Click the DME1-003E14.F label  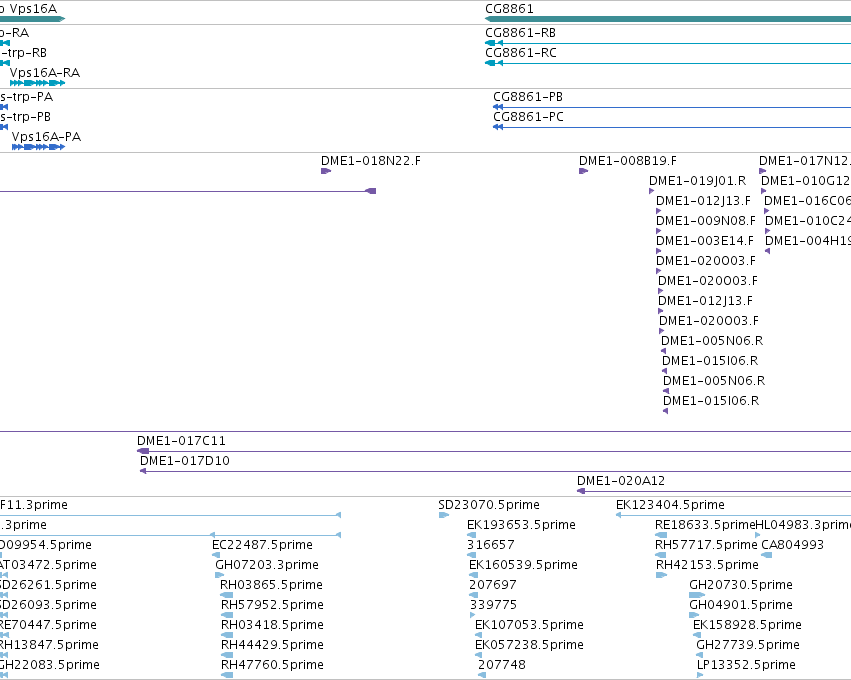pos(705,241)
